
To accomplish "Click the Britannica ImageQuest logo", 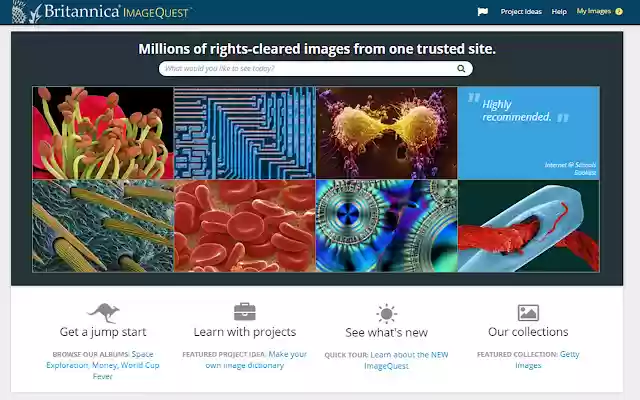I will [101, 12].
